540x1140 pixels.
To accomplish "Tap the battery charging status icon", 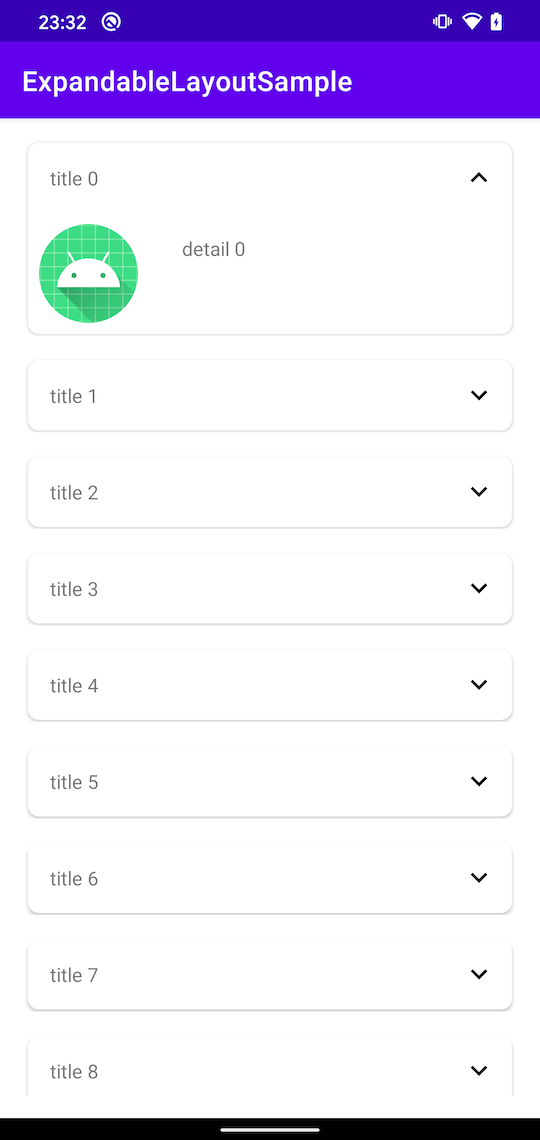I will 496,22.
